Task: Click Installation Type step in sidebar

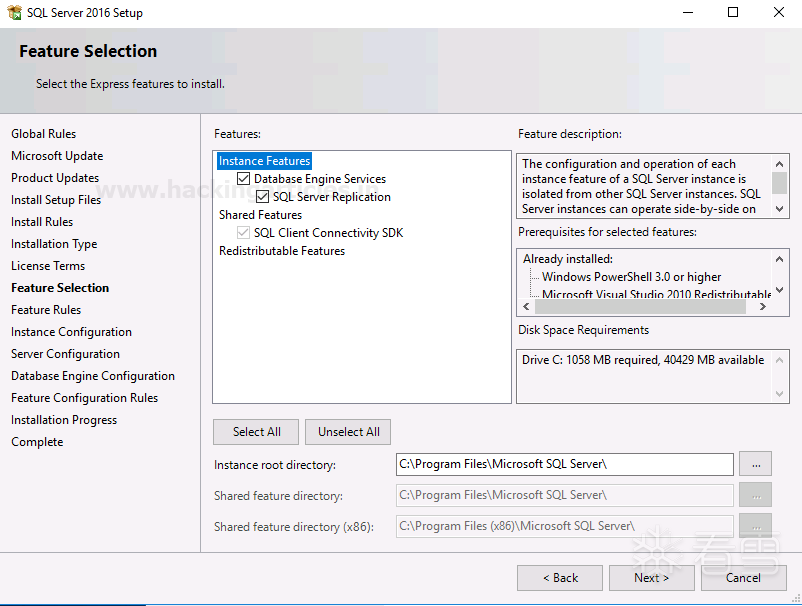Action: (x=54, y=244)
